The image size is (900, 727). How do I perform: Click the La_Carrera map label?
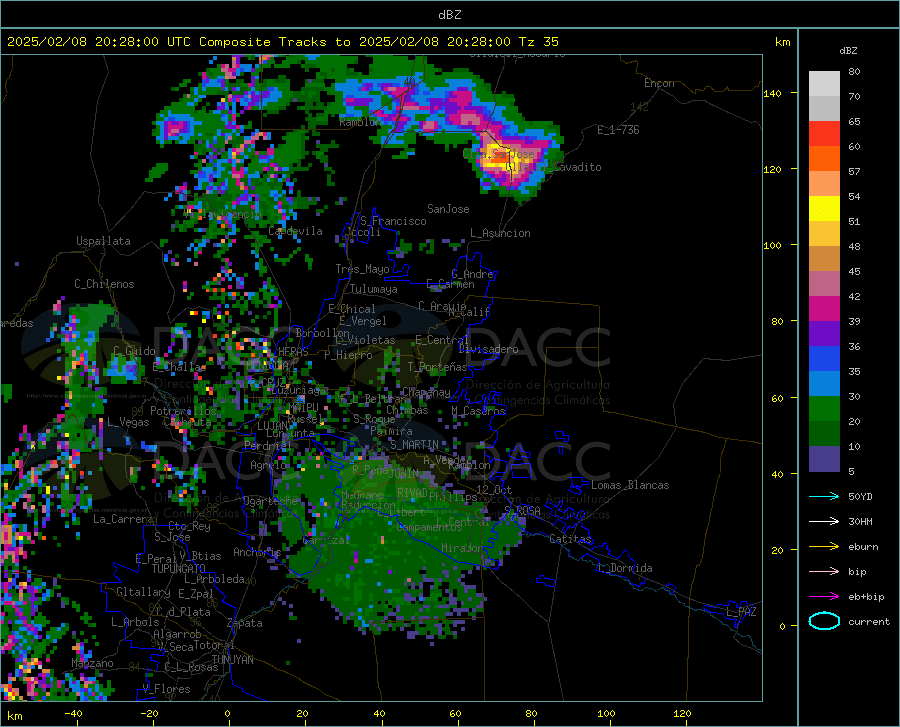click(x=123, y=519)
